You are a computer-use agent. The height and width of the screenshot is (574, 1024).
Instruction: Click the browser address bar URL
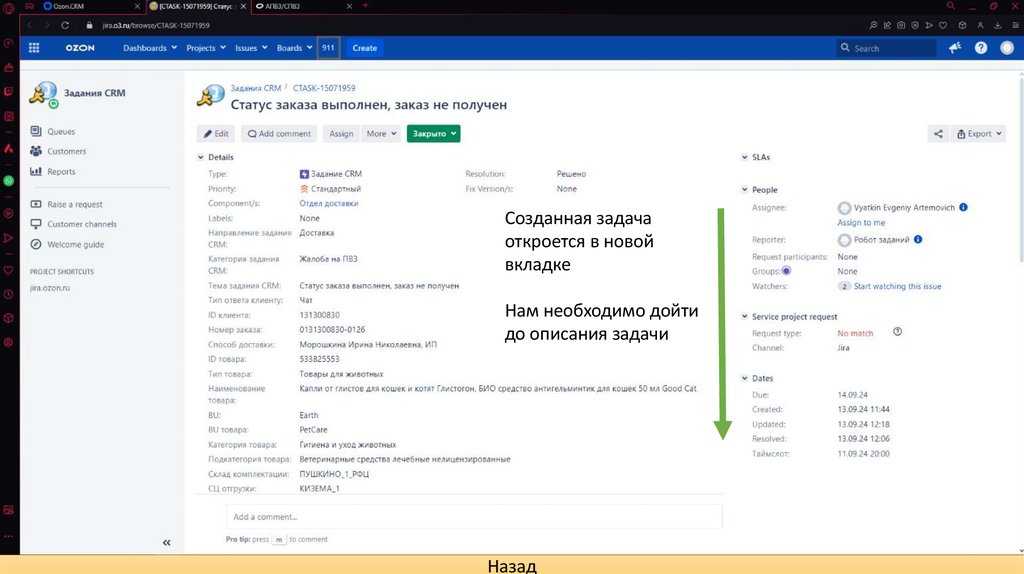156,25
